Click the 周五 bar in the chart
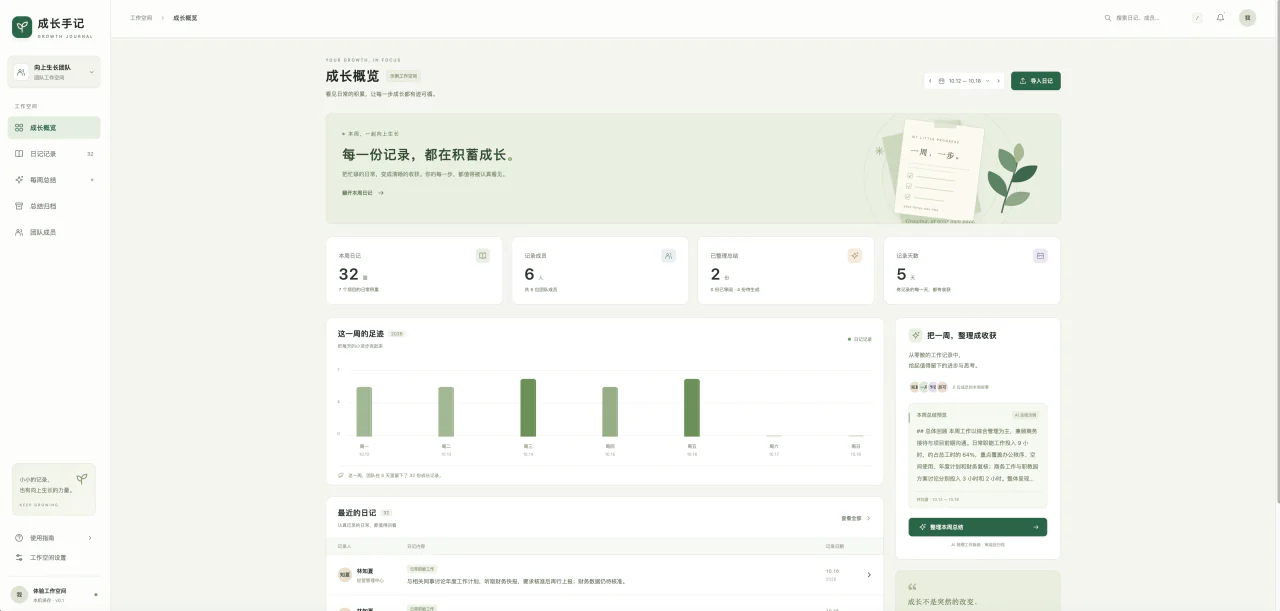 click(692, 407)
